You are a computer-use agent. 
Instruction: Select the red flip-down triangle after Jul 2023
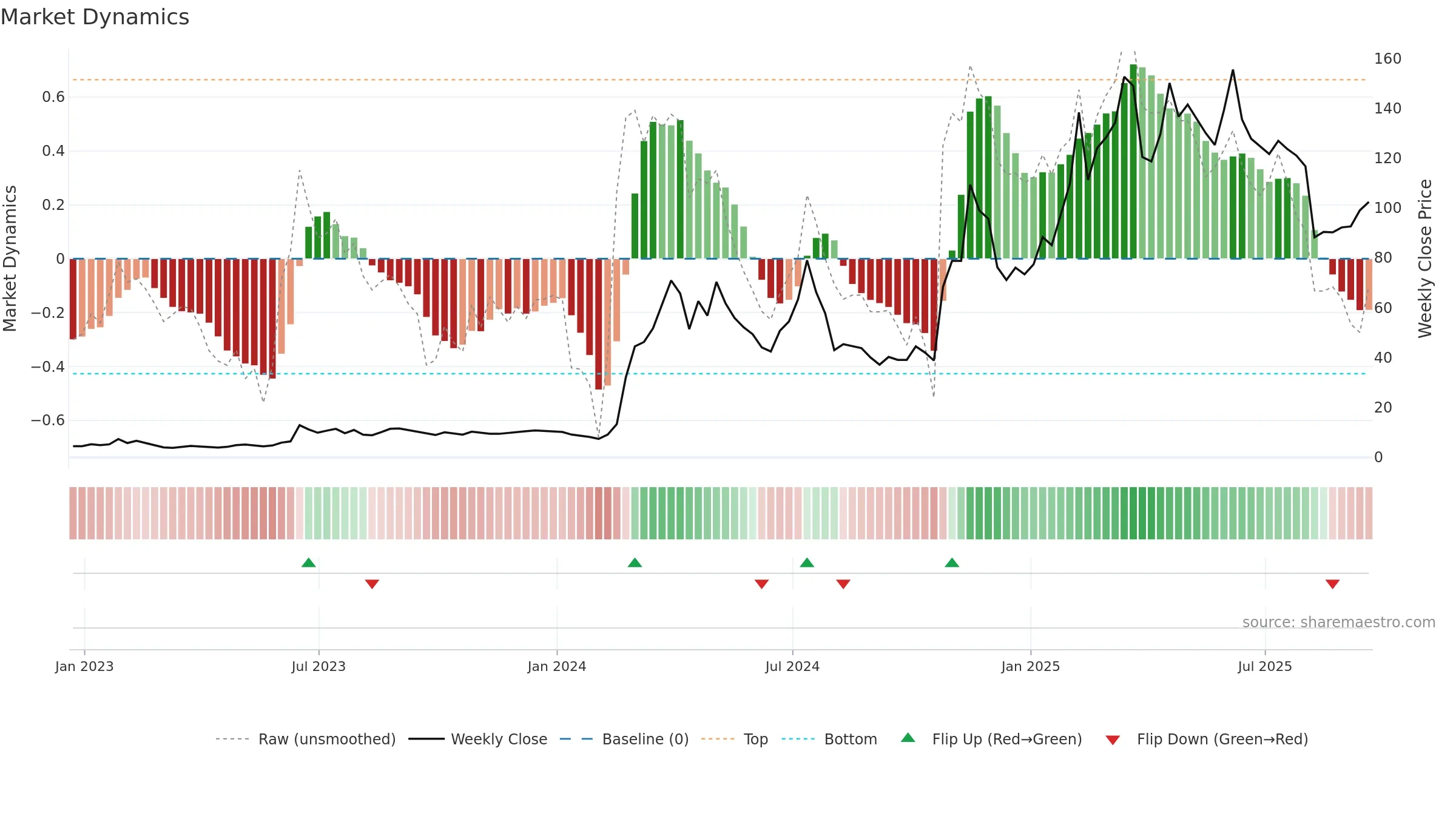coord(372,584)
